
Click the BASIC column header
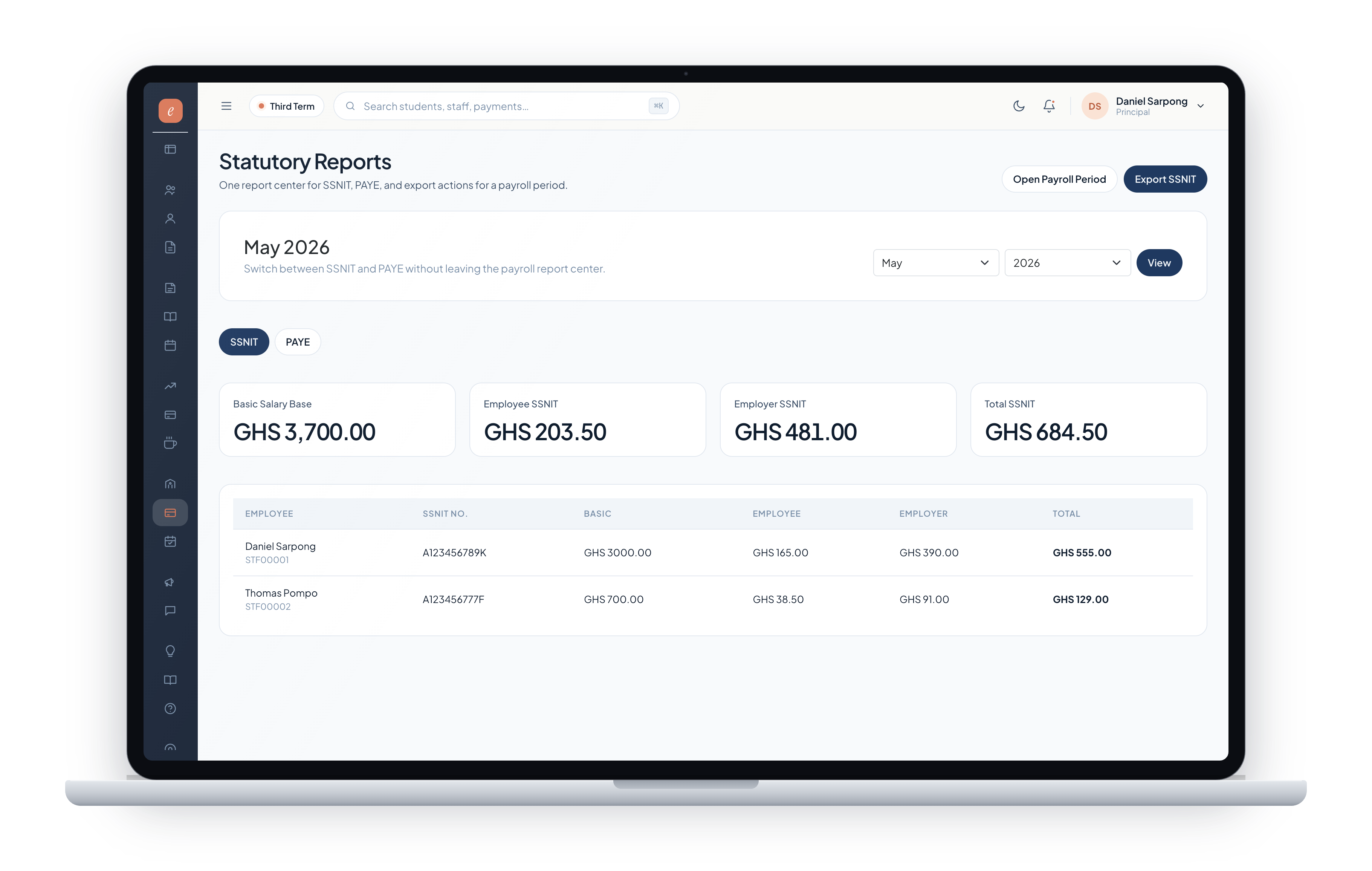598,514
